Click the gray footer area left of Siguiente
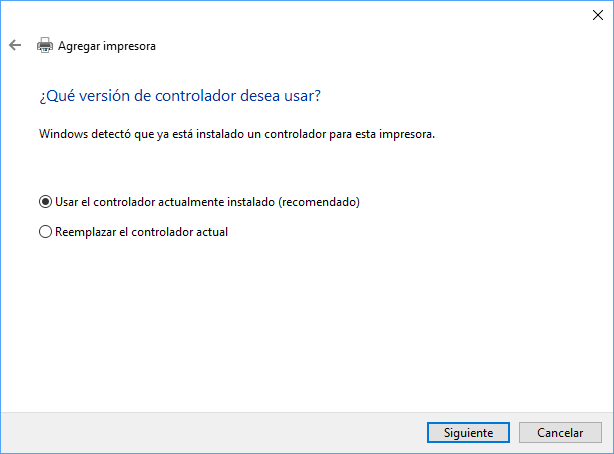 [x=200, y=433]
